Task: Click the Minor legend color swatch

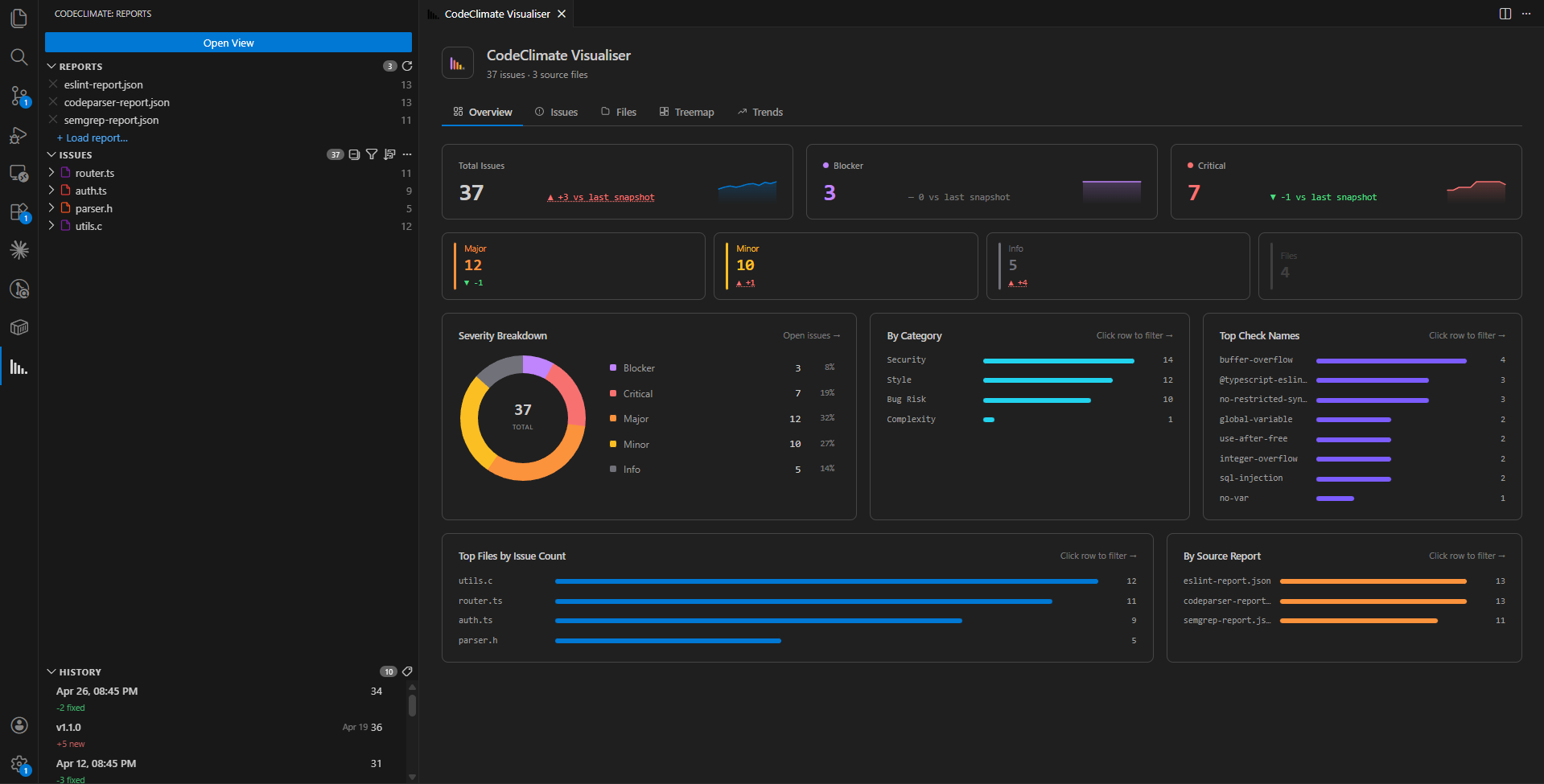Action: (613, 444)
